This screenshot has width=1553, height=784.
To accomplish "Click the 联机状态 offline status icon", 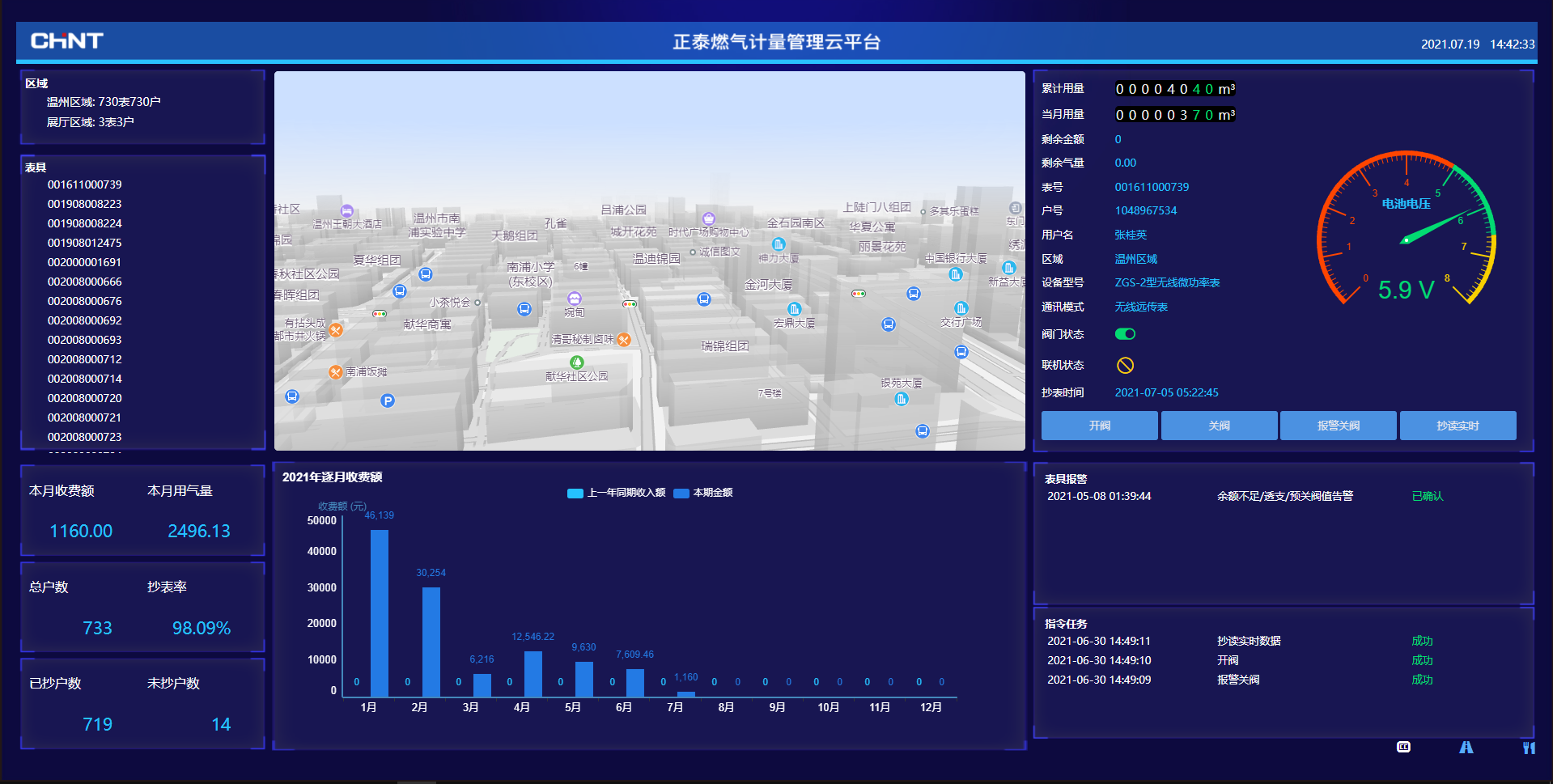I will [1125, 365].
